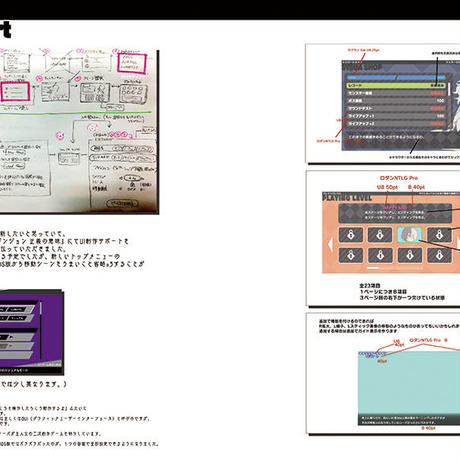Click the locked tile left of the character portrait
The height and width of the screenshot is (460, 460).
pos(380,235)
